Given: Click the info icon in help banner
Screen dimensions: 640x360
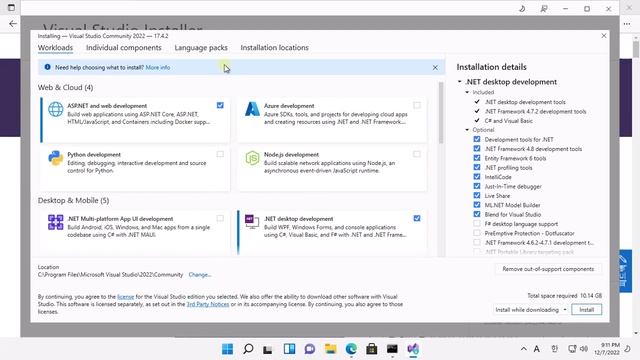Looking at the screenshot, I should coord(47,67).
